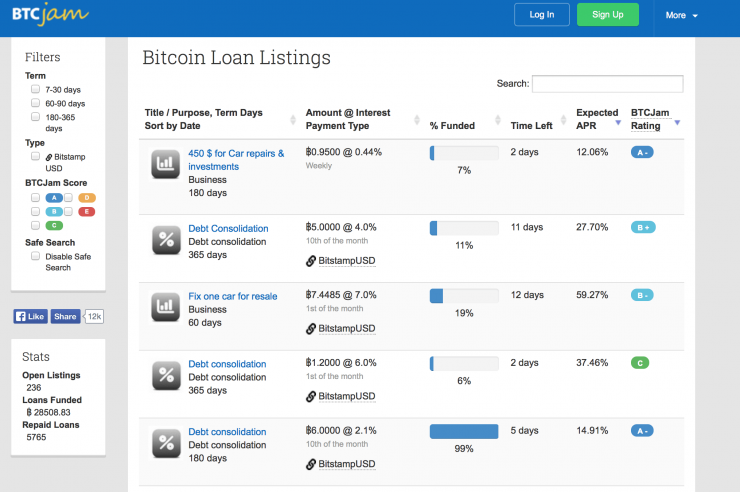Click the 19% funded progress bar
The height and width of the screenshot is (492, 740).
(x=464, y=296)
